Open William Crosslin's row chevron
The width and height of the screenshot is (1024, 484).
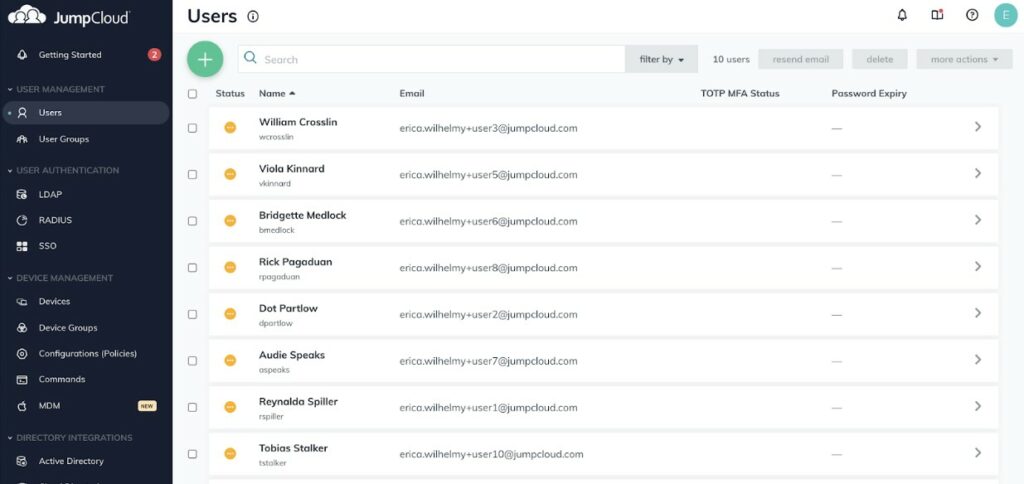click(978, 127)
